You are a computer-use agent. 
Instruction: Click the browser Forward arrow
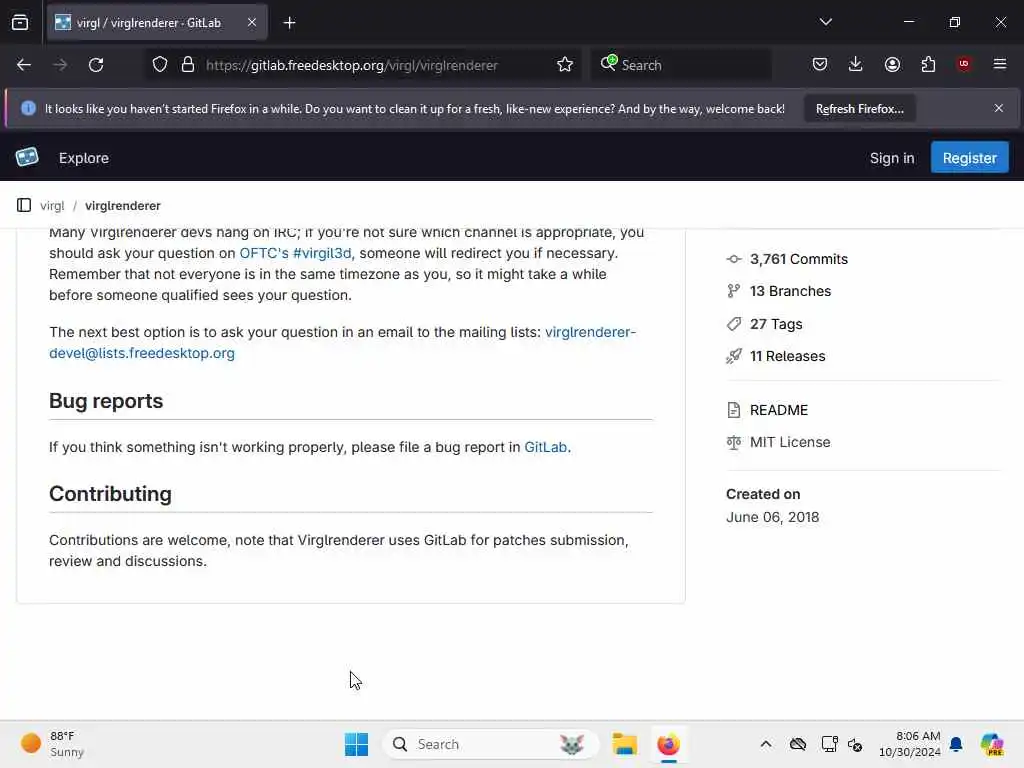pyautogui.click(x=60, y=65)
